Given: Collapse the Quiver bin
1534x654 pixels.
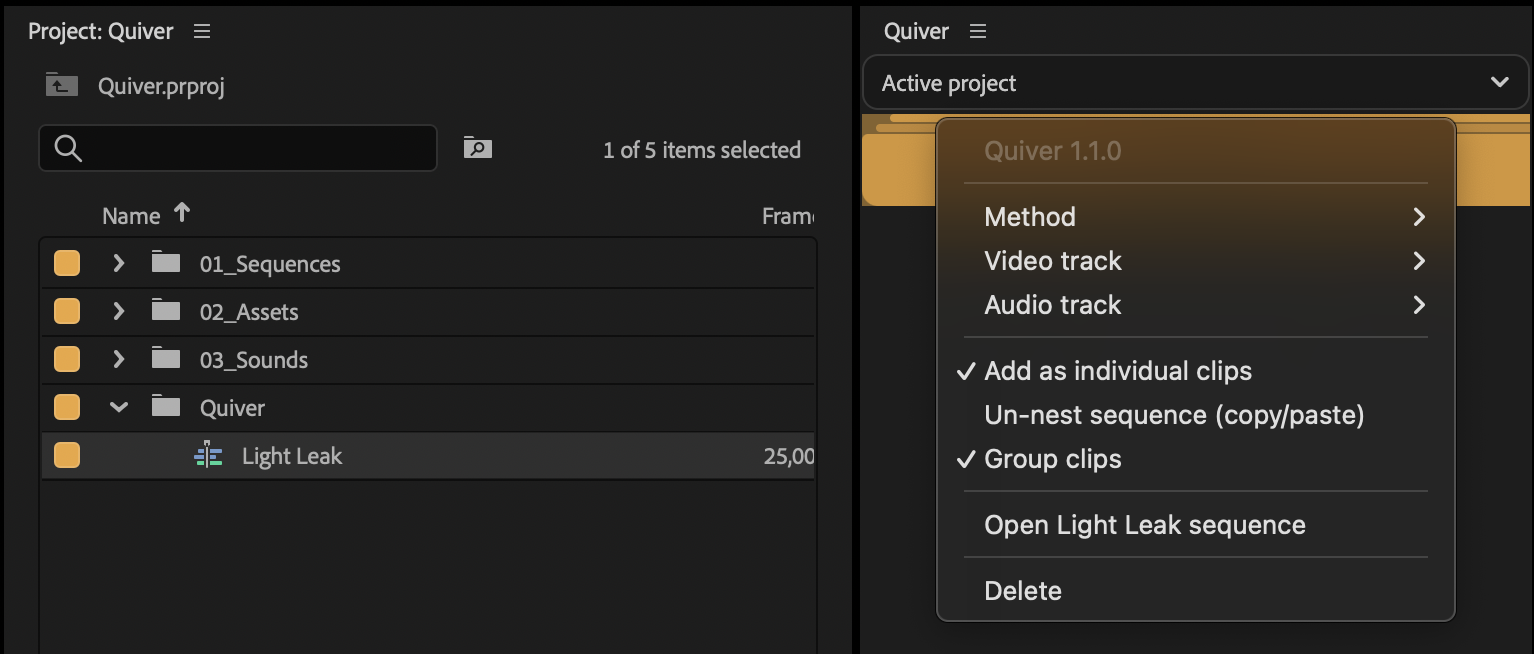Looking at the screenshot, I should [119, 408].
